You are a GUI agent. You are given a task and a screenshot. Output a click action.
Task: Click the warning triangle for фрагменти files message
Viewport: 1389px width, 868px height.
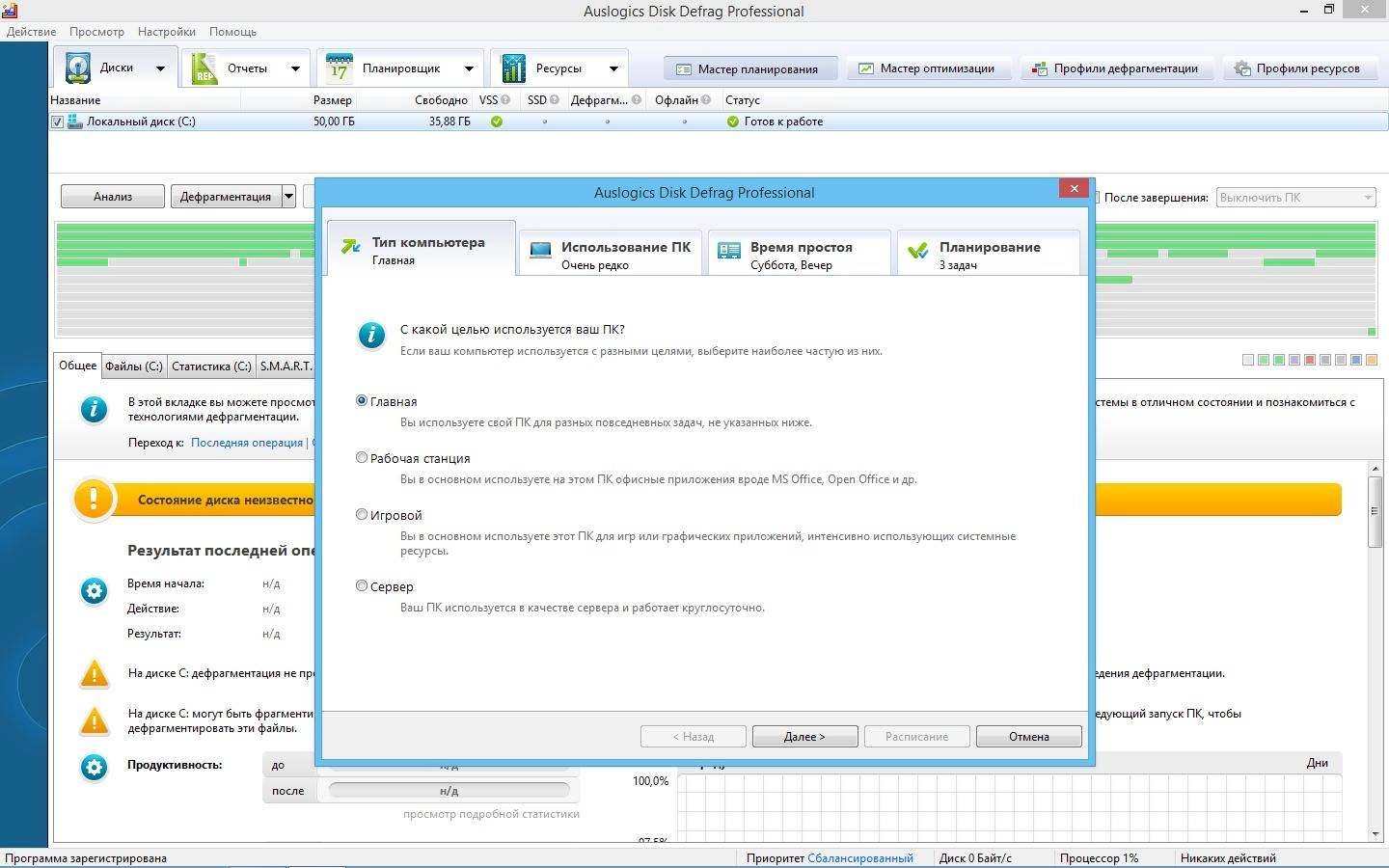[x=95, y=721]
